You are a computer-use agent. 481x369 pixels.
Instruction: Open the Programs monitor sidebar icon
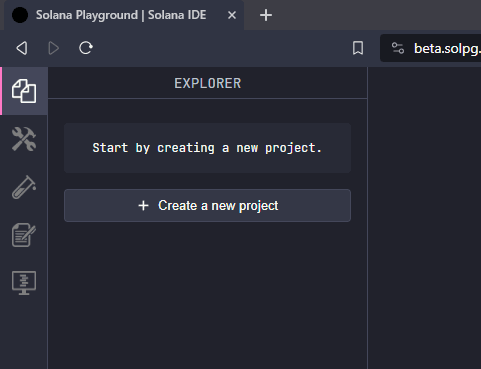[x=24, y=283]
